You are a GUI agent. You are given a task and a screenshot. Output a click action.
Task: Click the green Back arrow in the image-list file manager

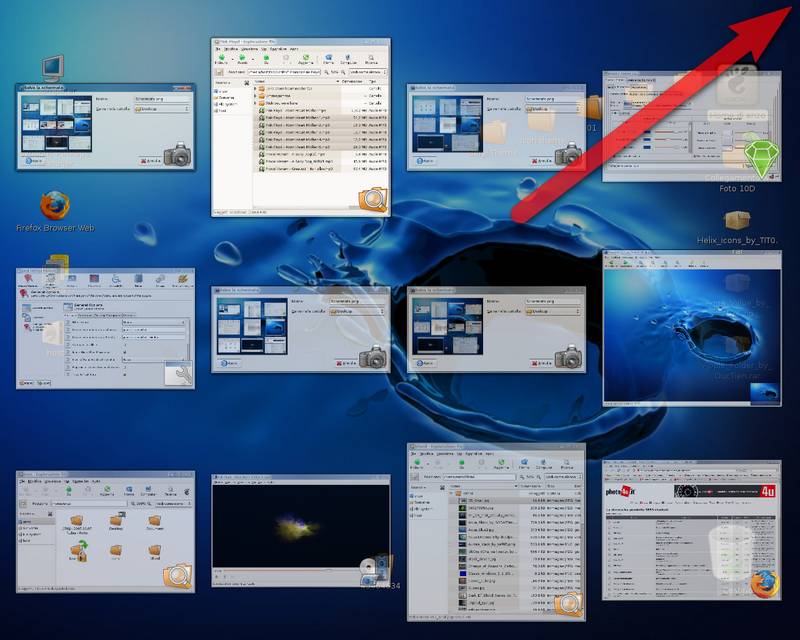417,462
